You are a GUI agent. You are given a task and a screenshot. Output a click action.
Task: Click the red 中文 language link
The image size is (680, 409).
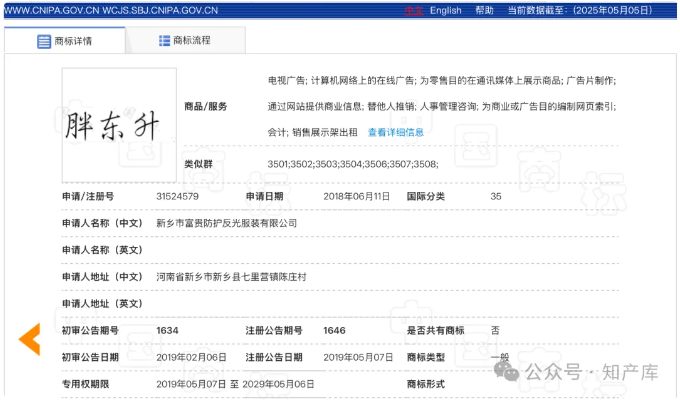413,10
